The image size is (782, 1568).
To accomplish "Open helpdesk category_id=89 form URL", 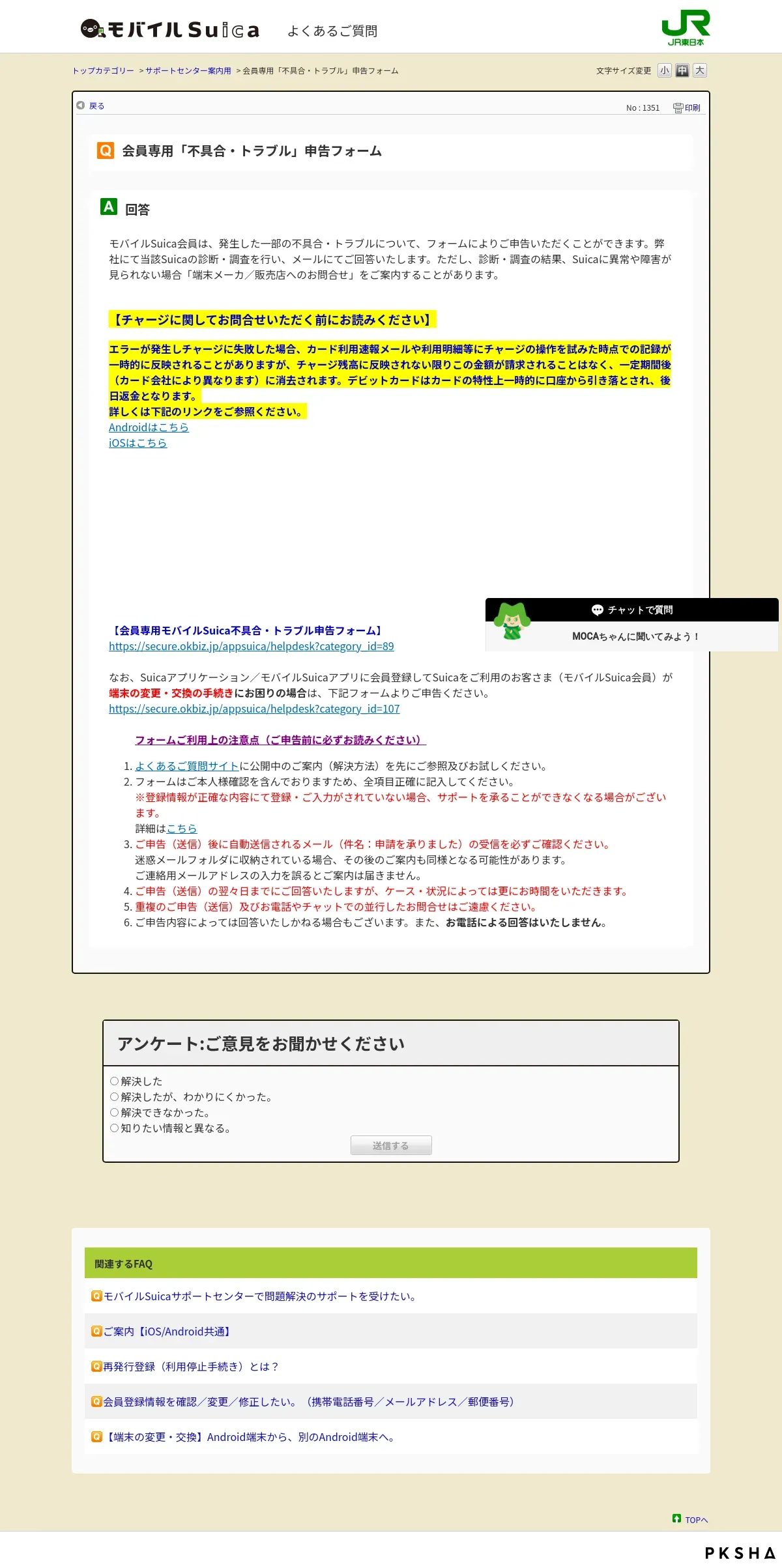I will point(251,646).
